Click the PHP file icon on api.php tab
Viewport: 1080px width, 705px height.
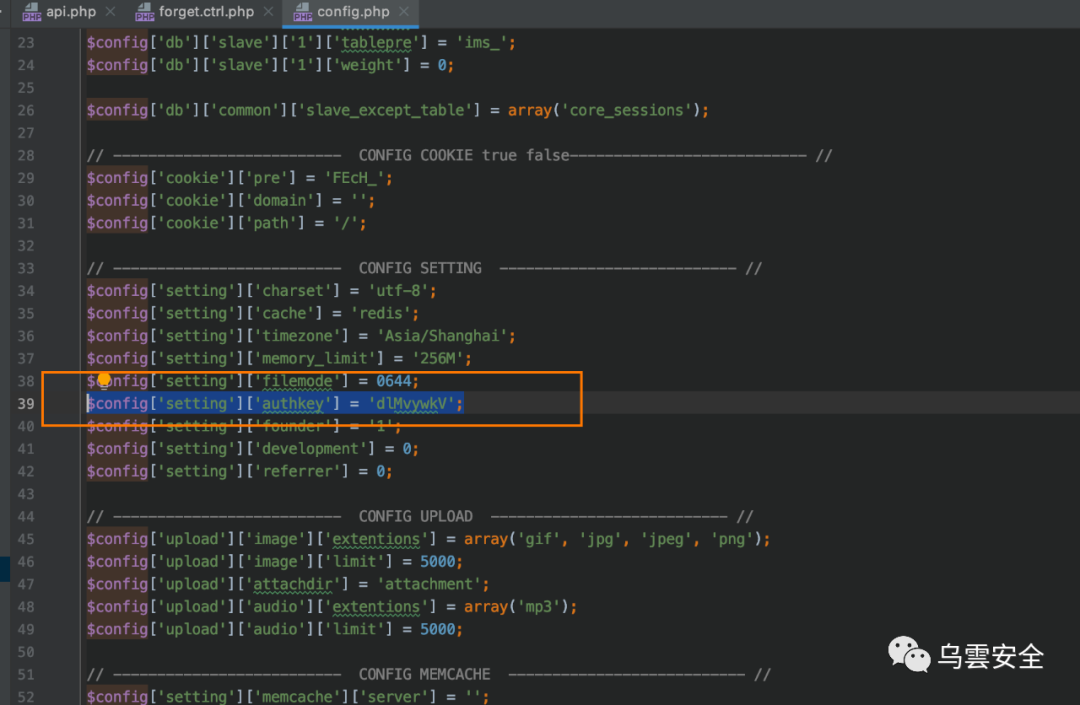click(31, 12)
